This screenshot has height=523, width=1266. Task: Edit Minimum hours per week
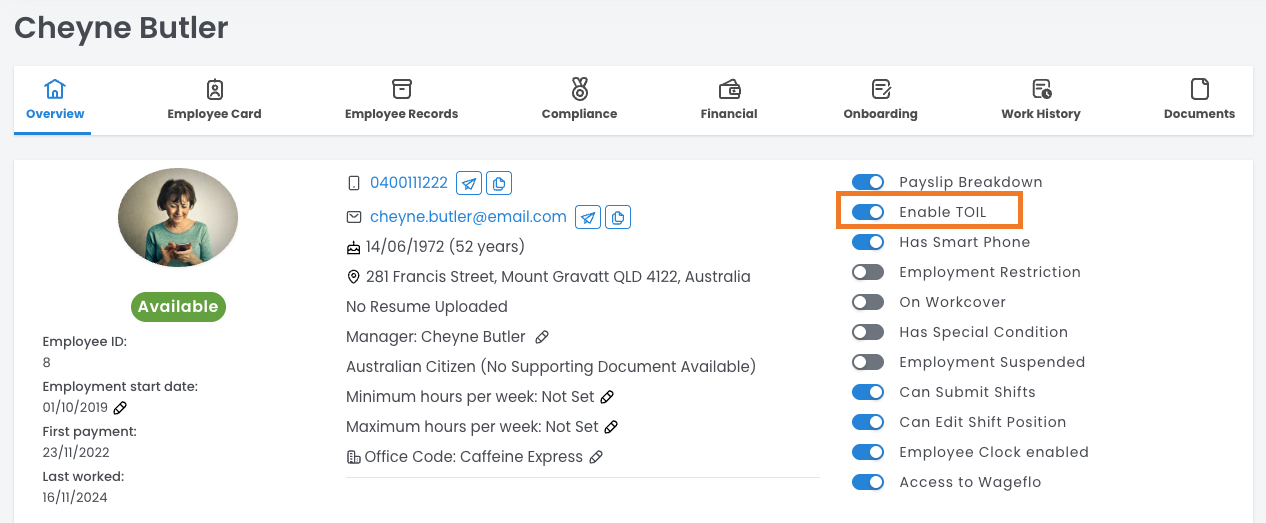coord(607,397)
